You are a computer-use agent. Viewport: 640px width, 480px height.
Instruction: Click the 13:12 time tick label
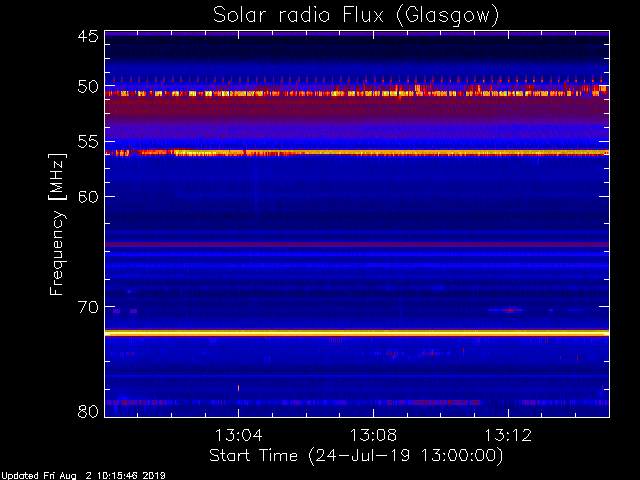coord(508,435)
